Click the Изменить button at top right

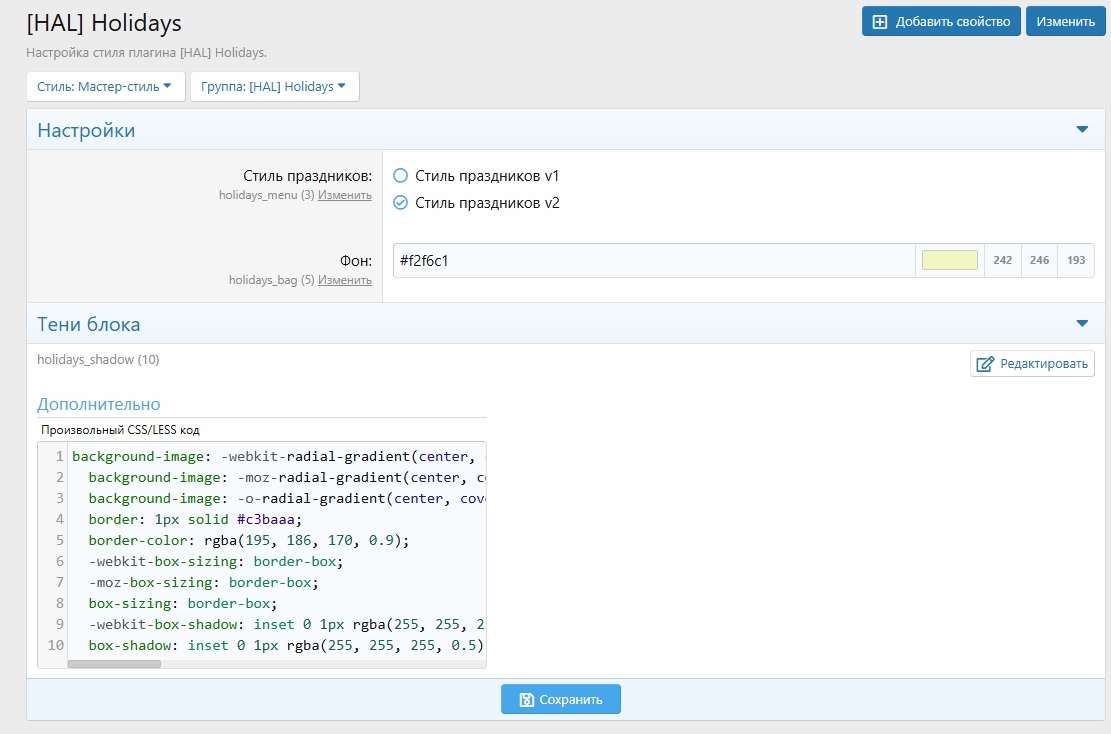[x=1065, y=22]
